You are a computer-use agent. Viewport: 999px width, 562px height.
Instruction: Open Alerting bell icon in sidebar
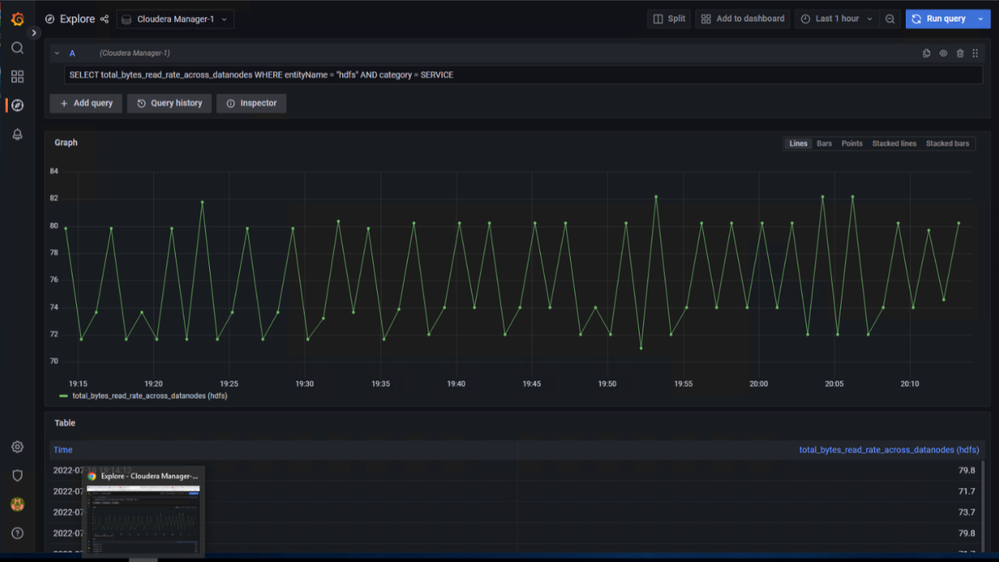(17, 134)
